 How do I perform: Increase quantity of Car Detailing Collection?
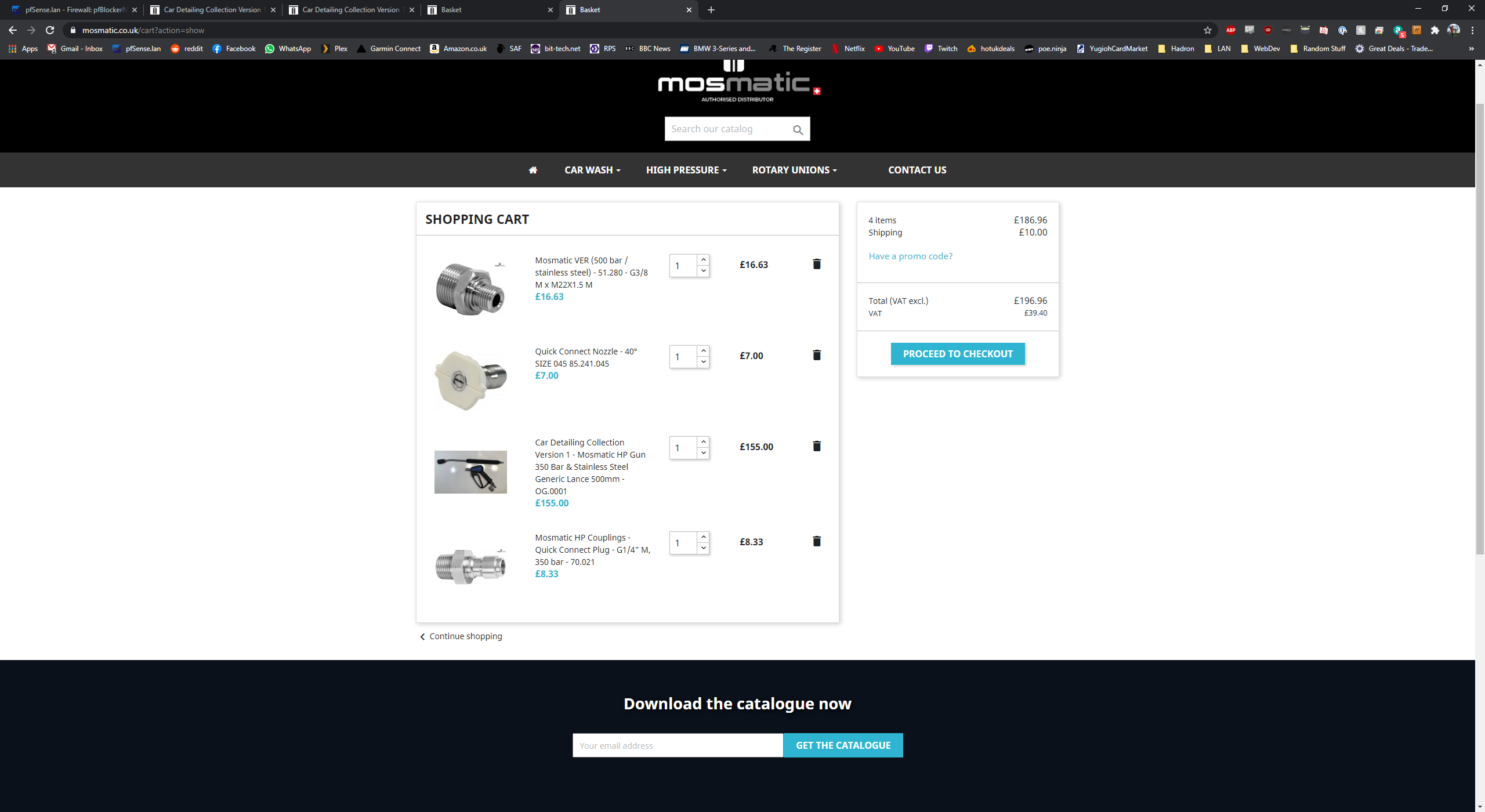(x=703, y=442)
